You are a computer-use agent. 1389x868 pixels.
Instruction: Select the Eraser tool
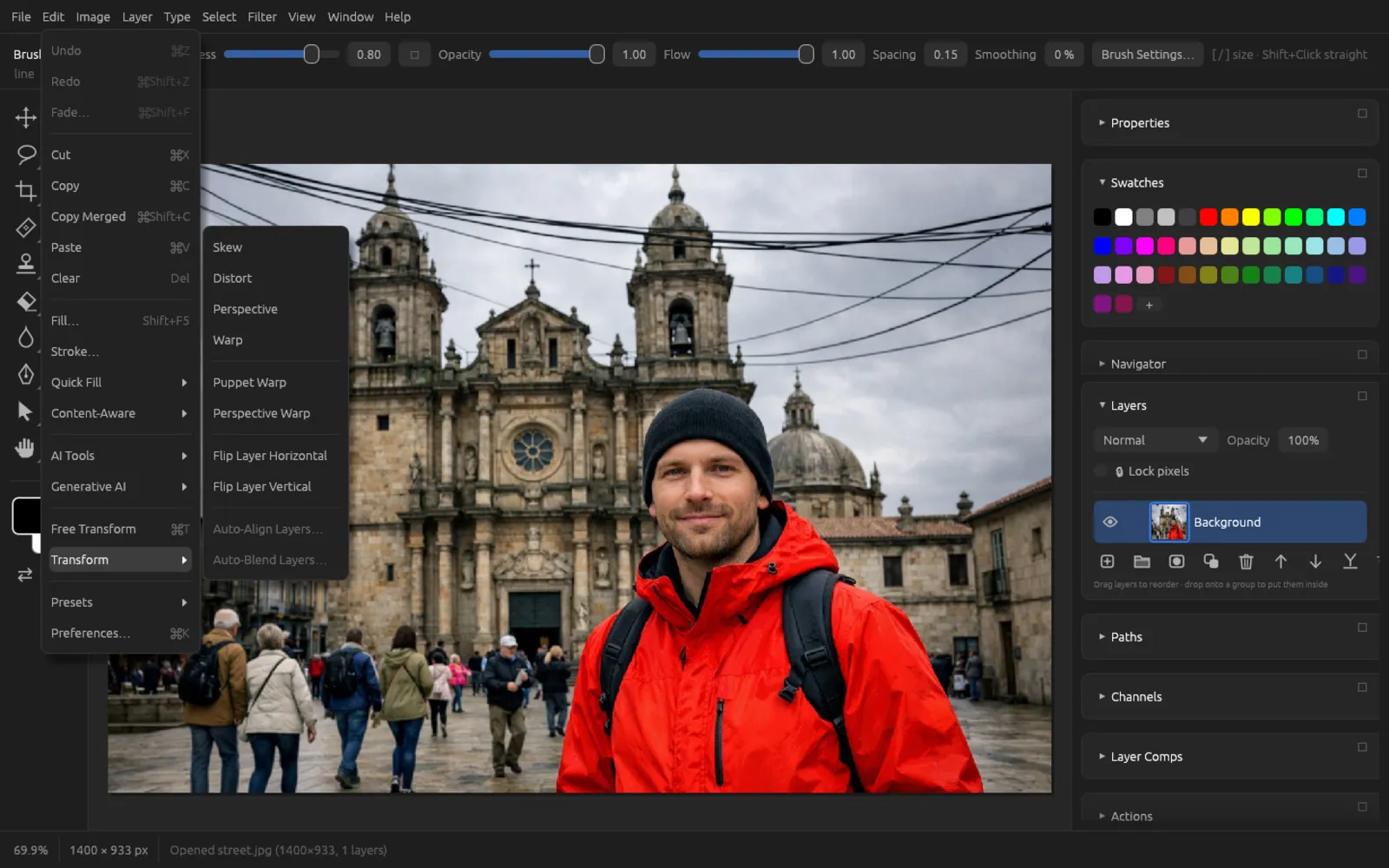tap(25, 301)
